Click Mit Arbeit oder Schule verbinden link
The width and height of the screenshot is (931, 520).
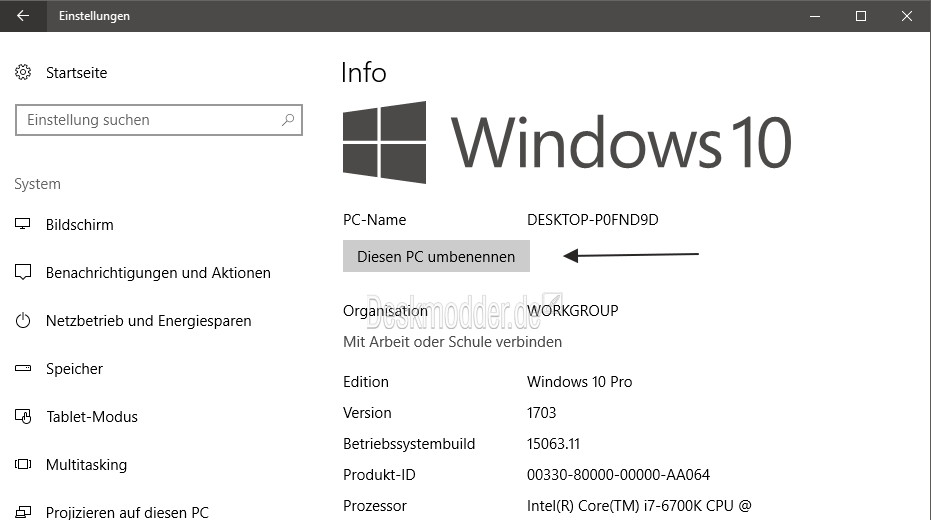click(x=452, y=342)
